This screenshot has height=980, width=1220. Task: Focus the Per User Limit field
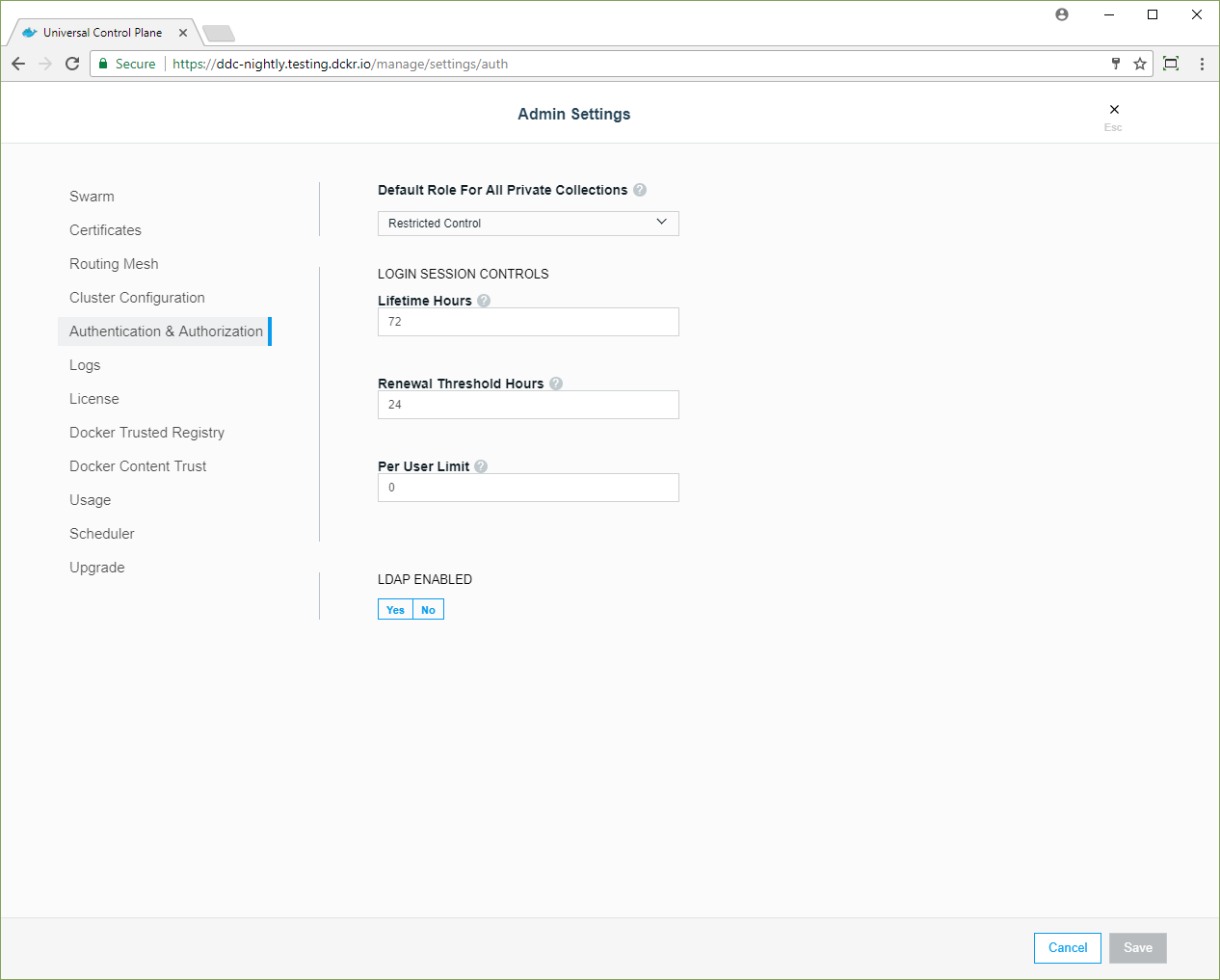click(528, 488)
